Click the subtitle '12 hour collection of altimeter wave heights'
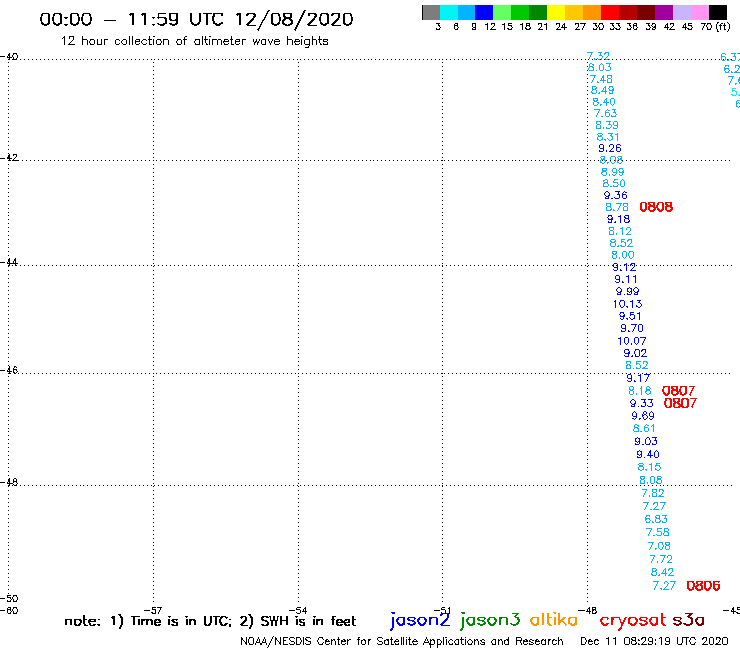 point(194,41)
